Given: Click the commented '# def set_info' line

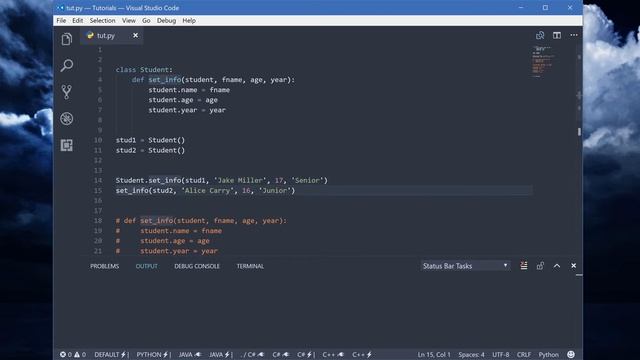Looking at the screenshot, I should [201, 221].
